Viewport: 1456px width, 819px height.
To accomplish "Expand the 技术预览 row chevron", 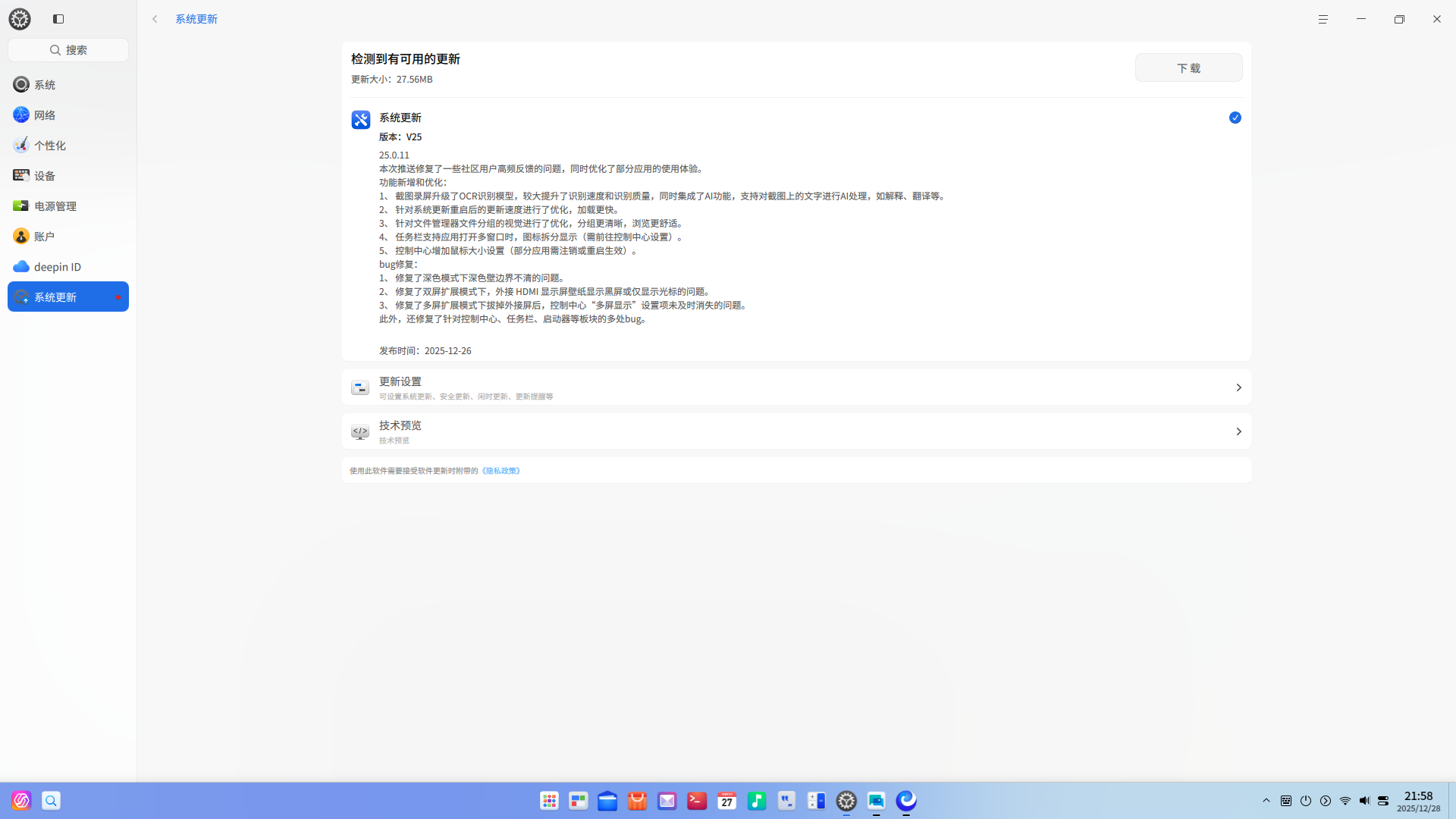I will tap(1238, 431).
